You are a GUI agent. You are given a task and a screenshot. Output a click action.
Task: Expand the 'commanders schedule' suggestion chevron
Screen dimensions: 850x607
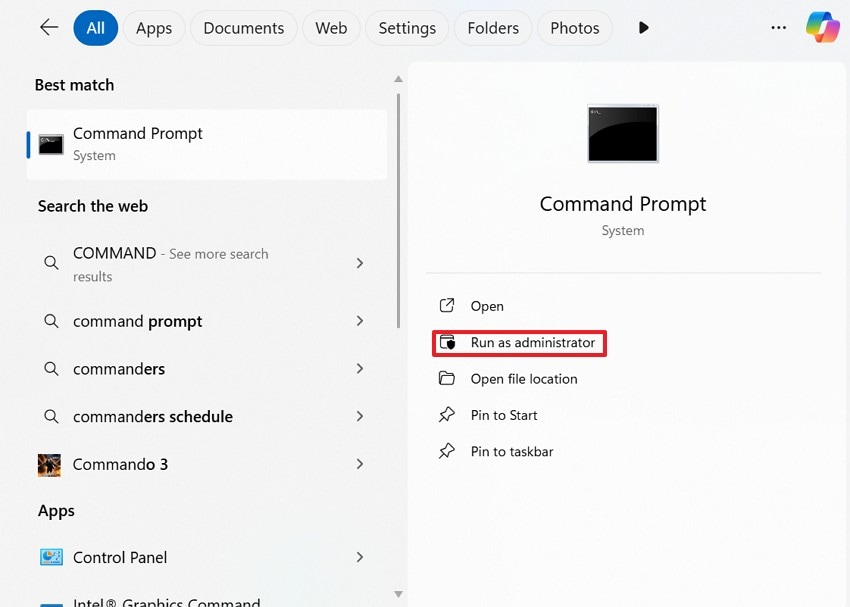pyautogui.click(x=360, y=417)
